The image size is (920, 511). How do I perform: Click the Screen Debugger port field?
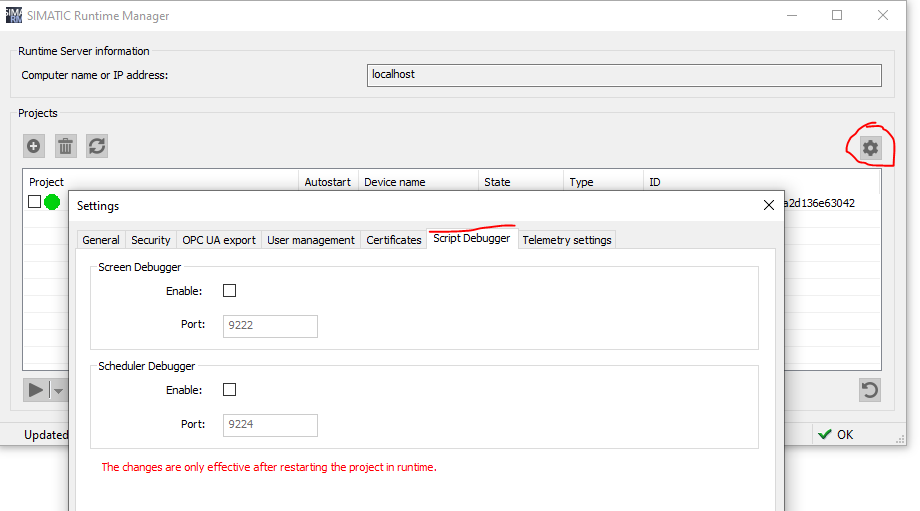pyautogui.click(x=270, y=326)
